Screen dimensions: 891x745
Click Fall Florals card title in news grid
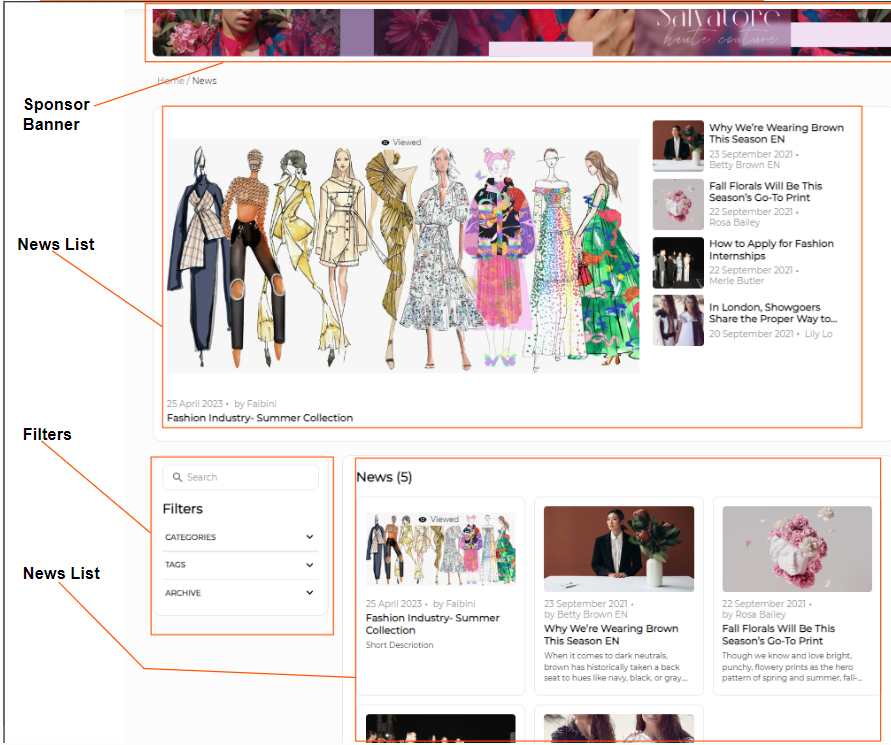click(x=778, y=635)
